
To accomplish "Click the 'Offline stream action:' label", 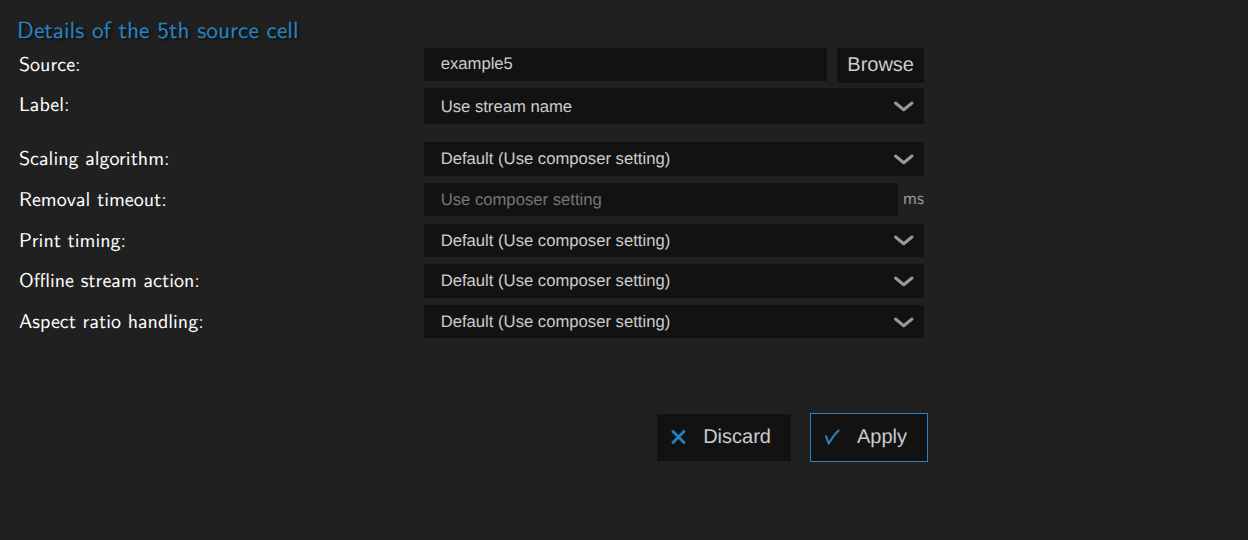I will (x=110, y=281).
